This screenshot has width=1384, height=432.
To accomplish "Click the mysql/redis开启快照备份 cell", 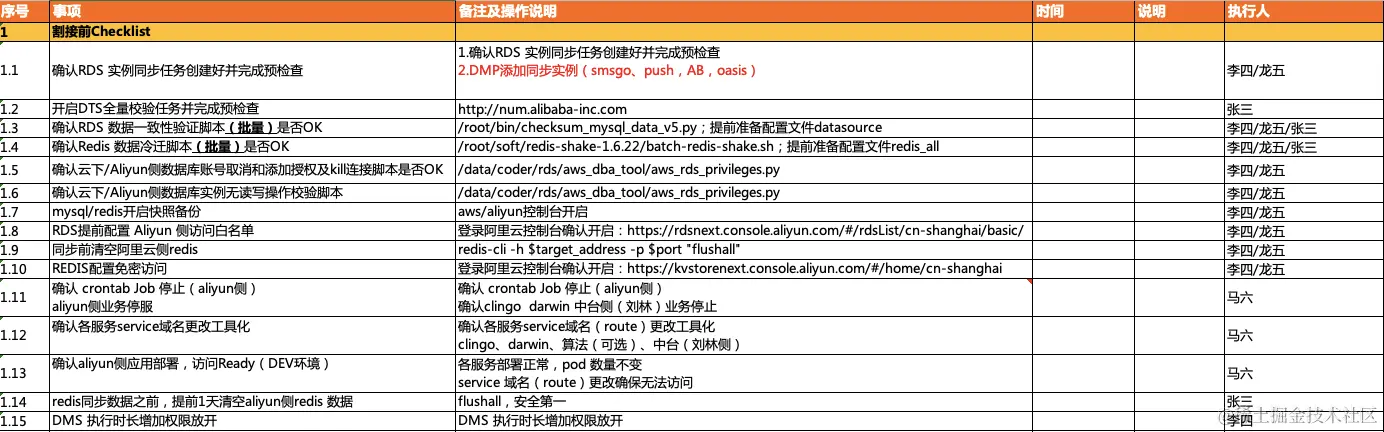I will (252, 213).
